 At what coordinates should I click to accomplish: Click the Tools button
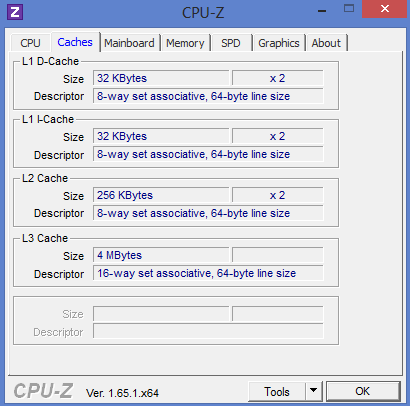(x=277, y=391)
